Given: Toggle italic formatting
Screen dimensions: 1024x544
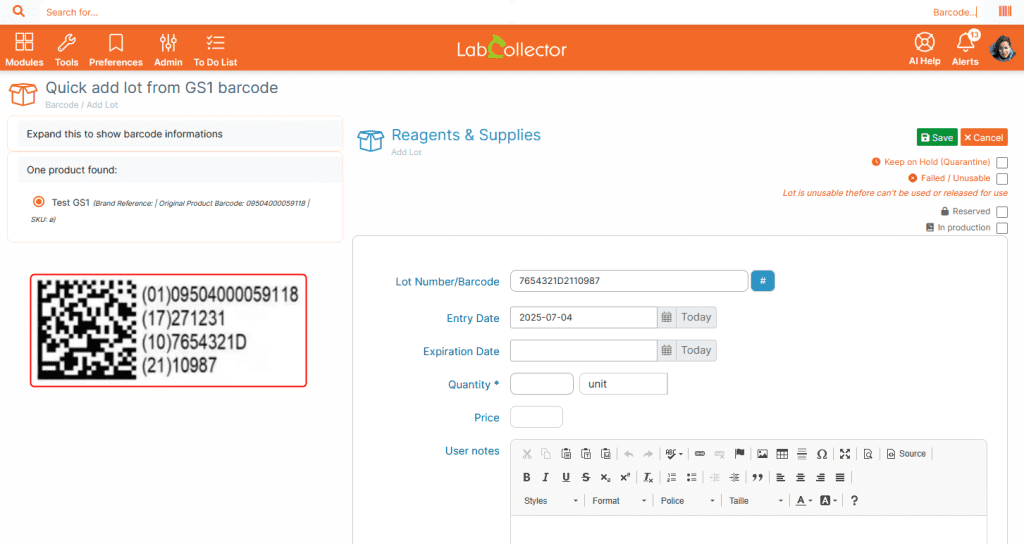Looking at the screenshot, I should click(x=546, y=477).
